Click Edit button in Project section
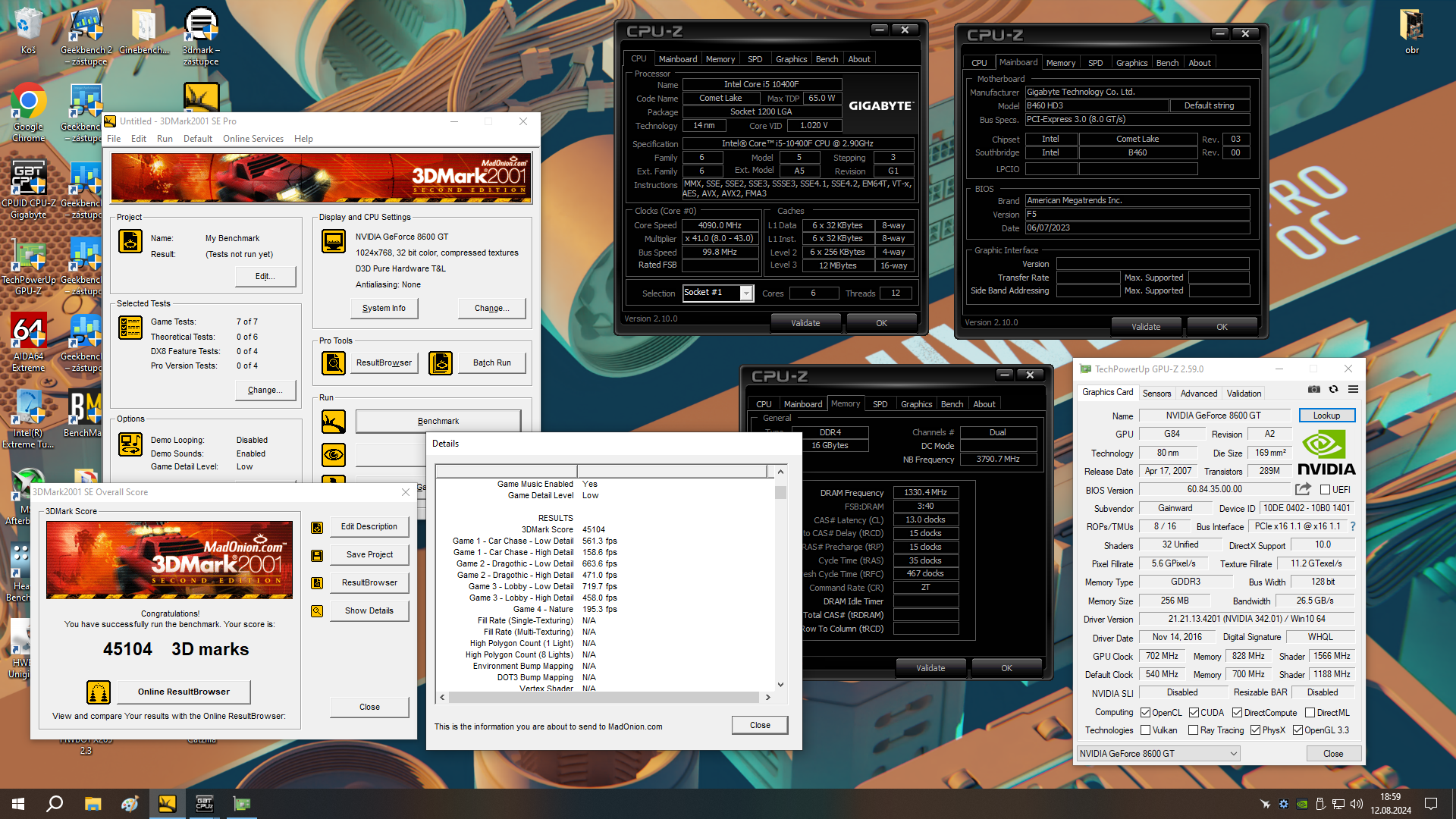The height and width of the screenshot is (819, 1456). [x=265, y=277]
